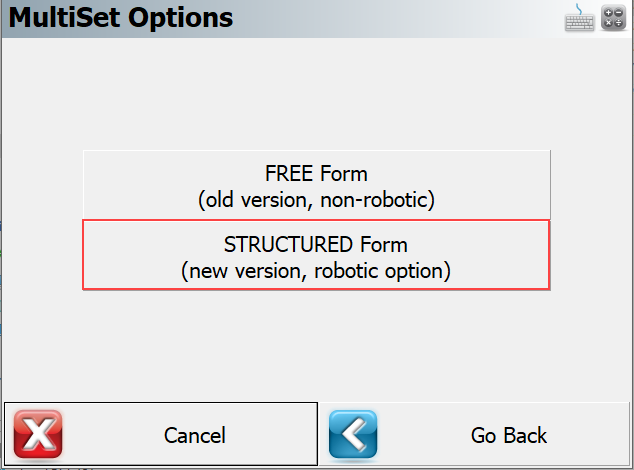Choose the non-robotic multiset form
634x470 pixels.
click(317, 185)
